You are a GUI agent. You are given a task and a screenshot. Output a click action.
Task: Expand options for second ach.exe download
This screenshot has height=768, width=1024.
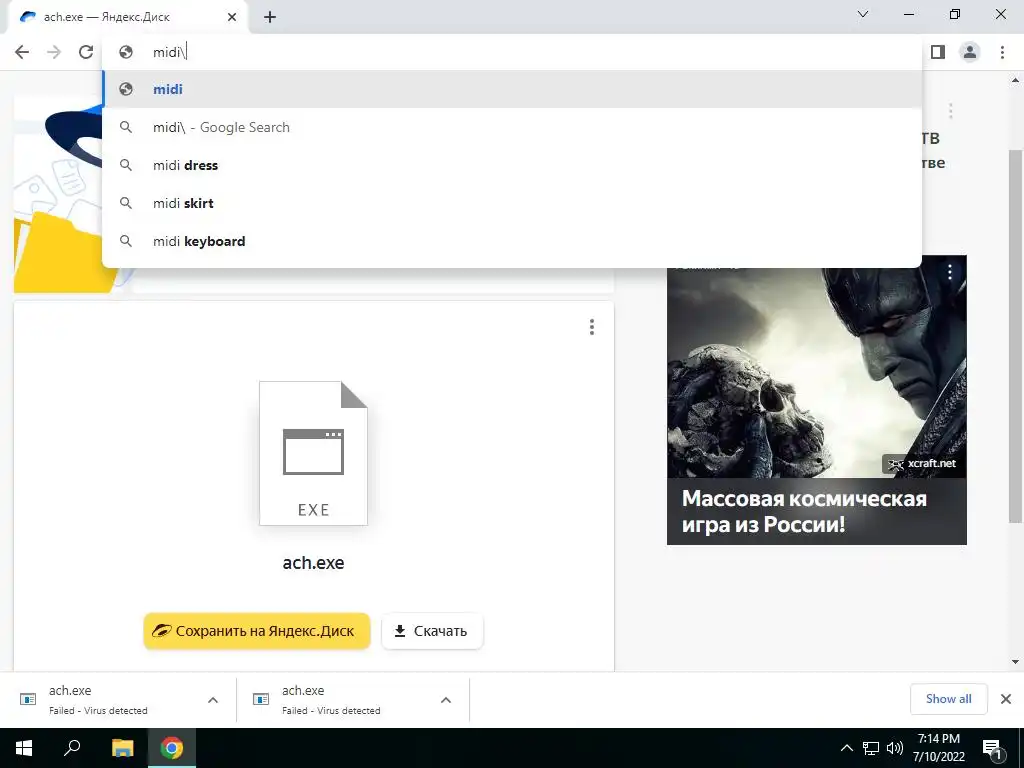[x=446, y=700]
